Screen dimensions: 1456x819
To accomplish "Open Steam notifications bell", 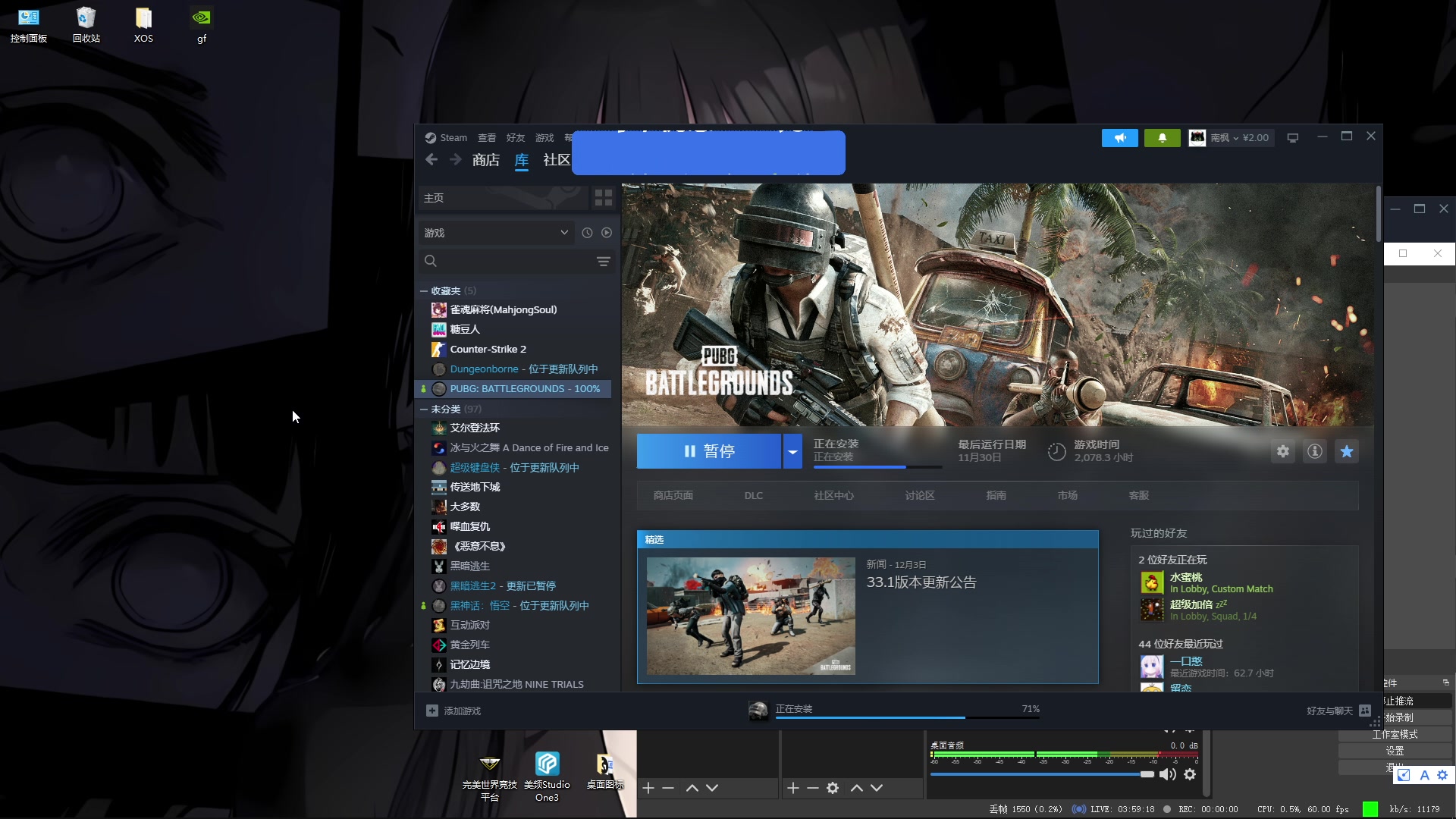I will [1162, 138].
